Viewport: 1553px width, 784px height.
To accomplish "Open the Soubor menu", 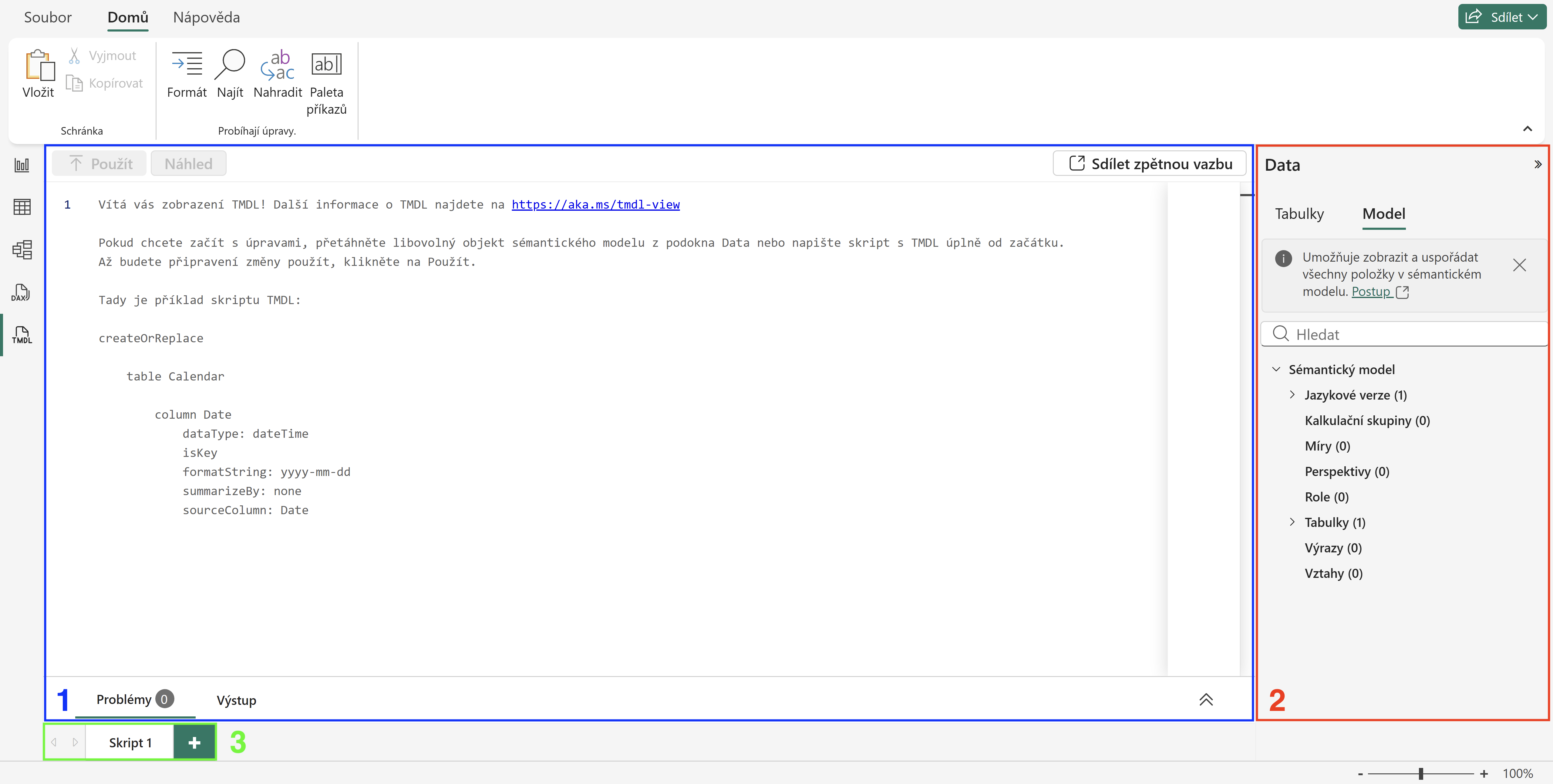I will tap(48, 17).
